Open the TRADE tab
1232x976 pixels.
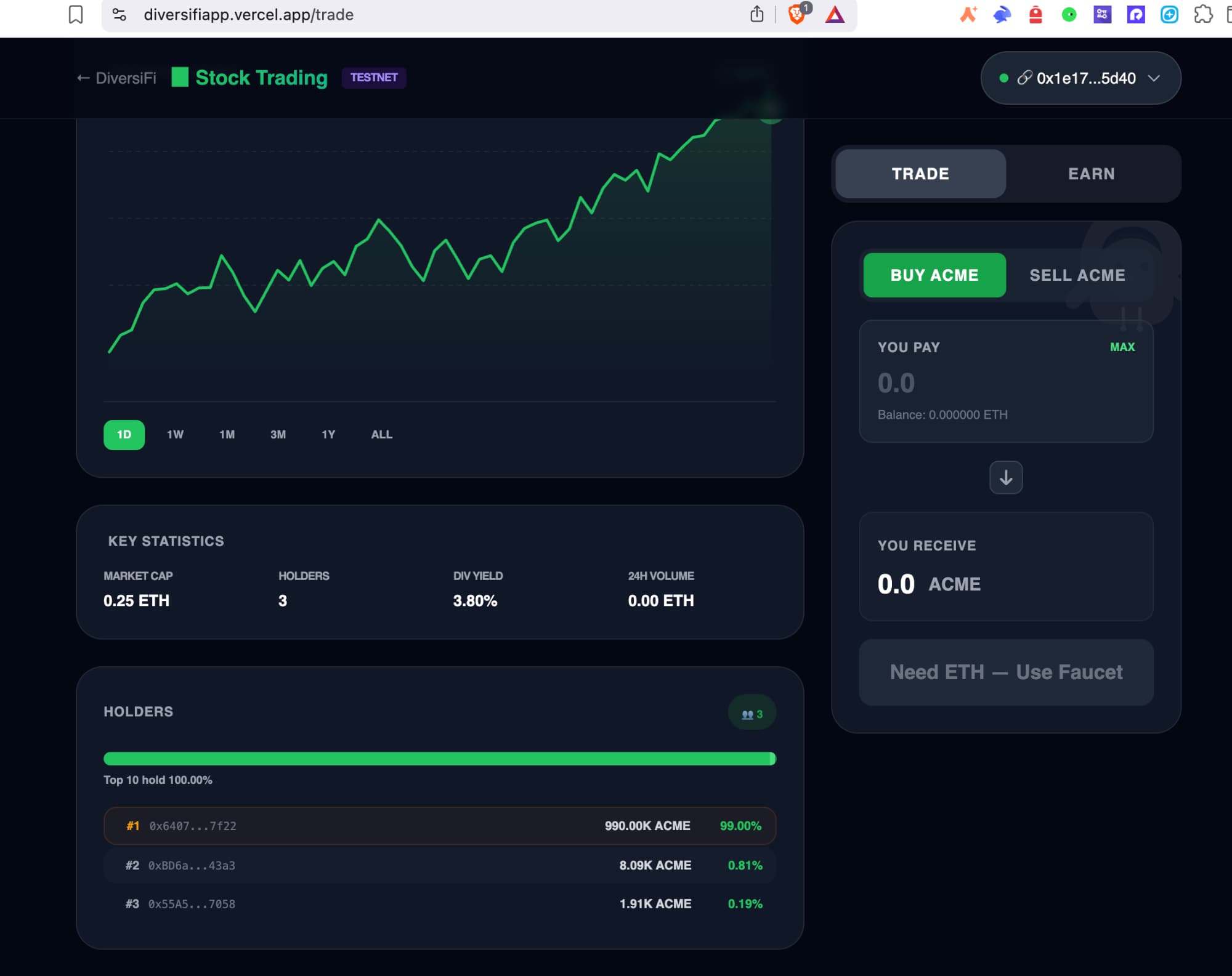[x=920, y=174]
